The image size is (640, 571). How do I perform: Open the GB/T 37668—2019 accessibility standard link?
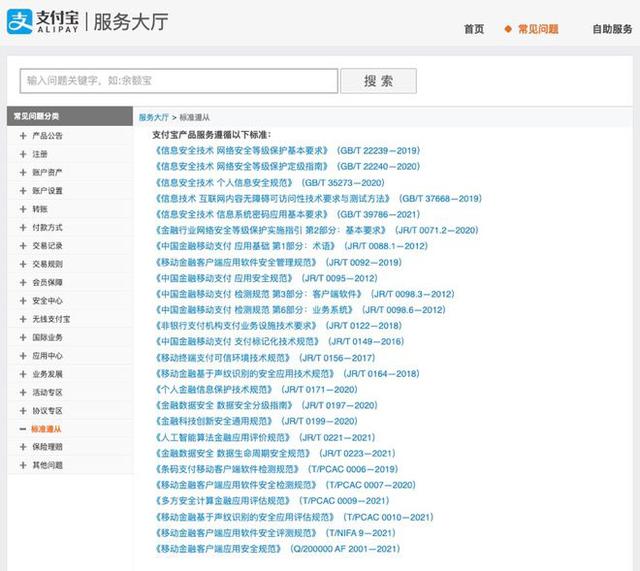pos(318,199)
